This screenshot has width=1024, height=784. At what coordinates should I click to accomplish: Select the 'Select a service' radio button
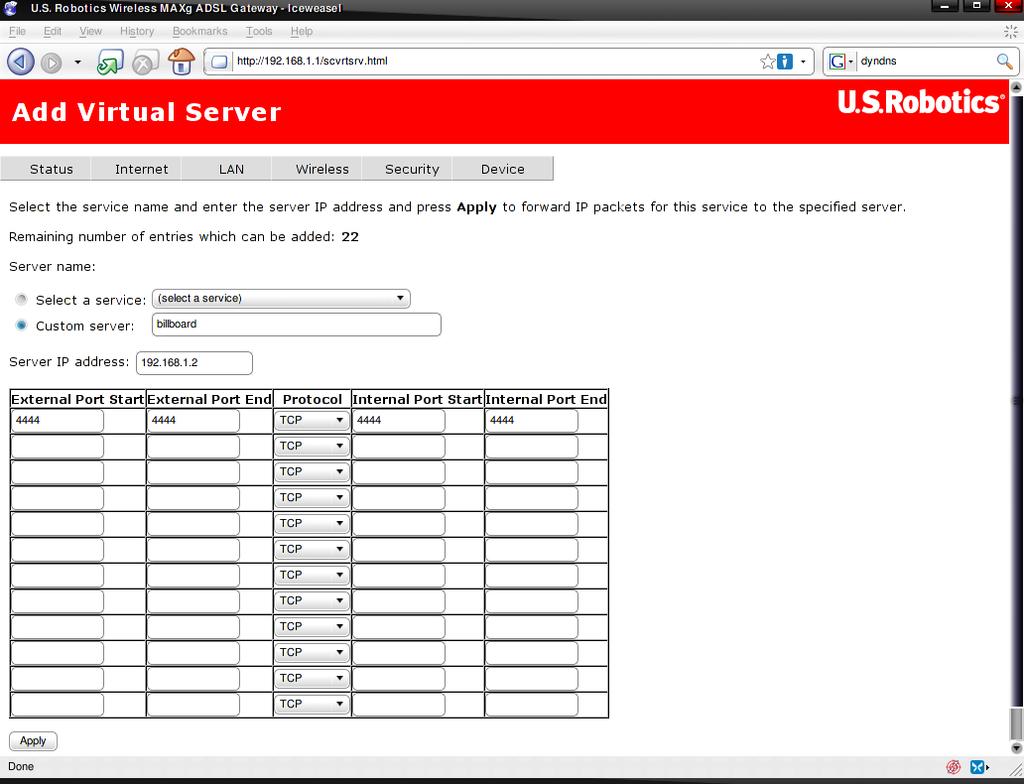tap(22, 299)
